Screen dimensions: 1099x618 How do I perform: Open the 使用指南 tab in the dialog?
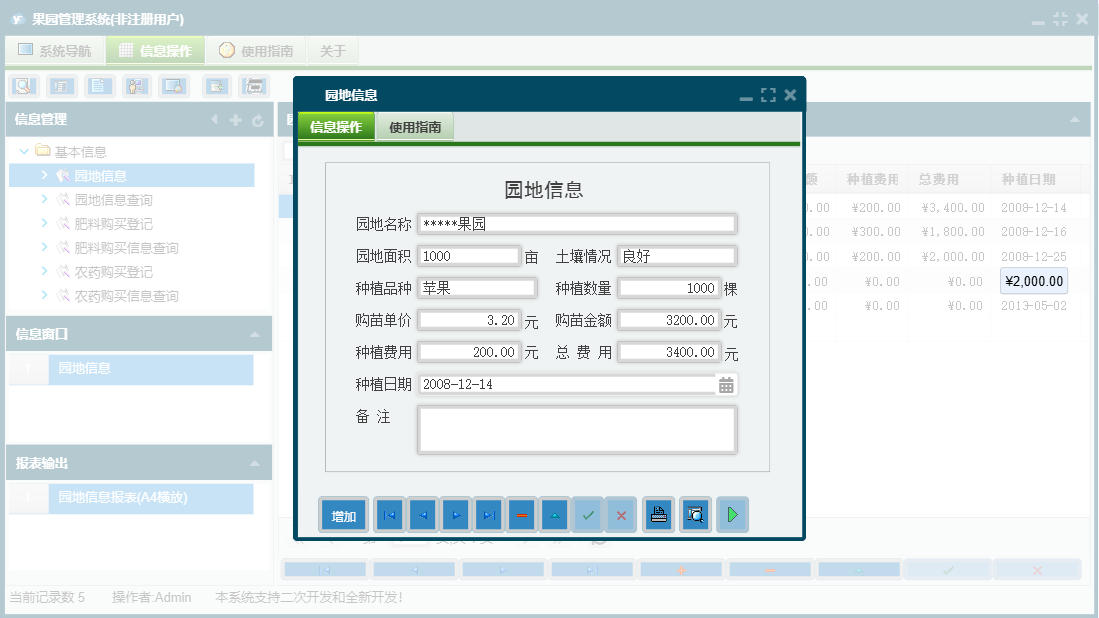point(414,127)
